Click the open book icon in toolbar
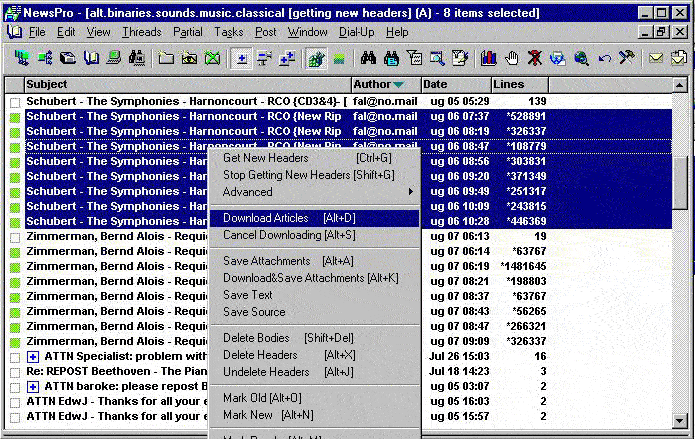This screenshot has width=695, height=439. click(90, 58)
